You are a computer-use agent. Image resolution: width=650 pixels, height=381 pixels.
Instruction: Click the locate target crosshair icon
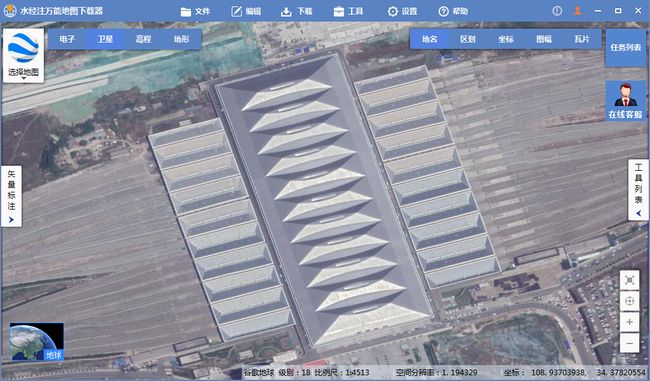[629, 301]
